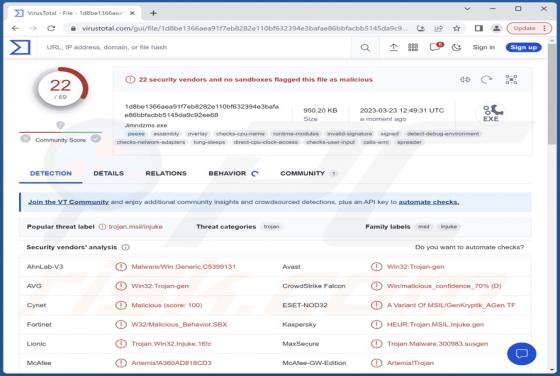
Task: Click the EXE file type icon
Action: (x=491, y=113)
